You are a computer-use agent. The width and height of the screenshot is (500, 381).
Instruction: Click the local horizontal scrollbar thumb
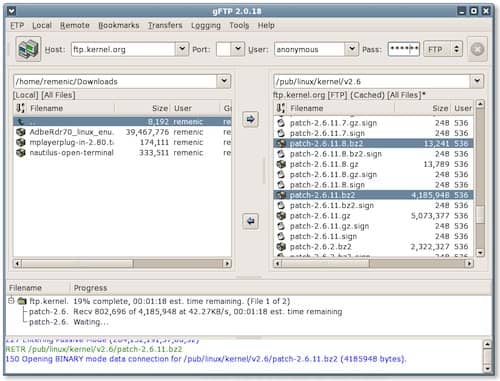click(x=77, y=264)
